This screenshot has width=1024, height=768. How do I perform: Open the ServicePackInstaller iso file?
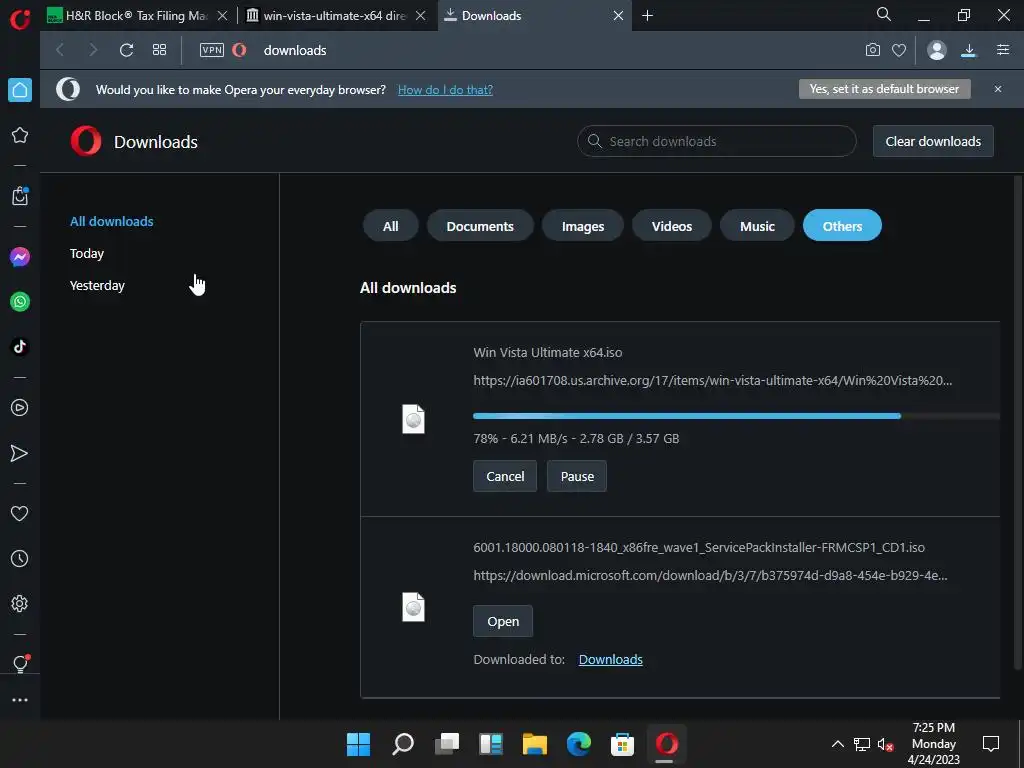503,621
